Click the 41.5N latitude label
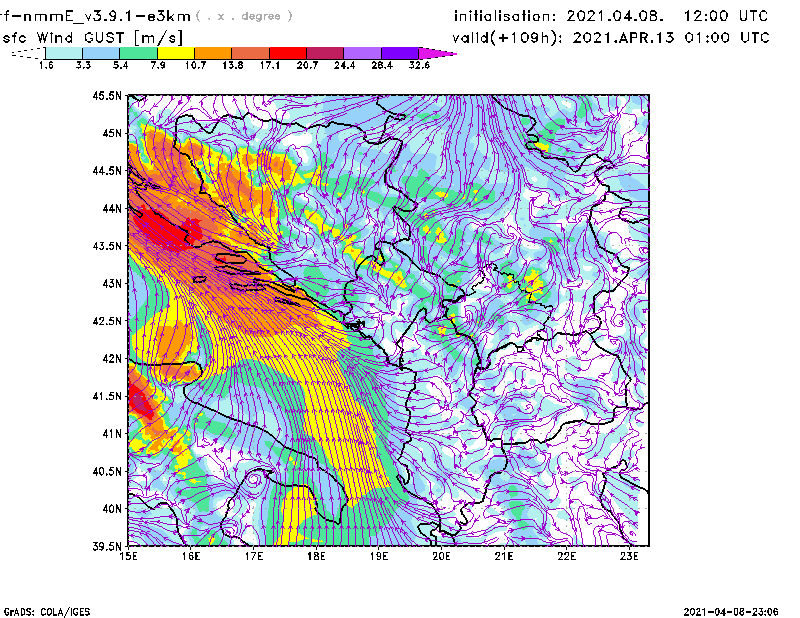 (x=107, y=396)
